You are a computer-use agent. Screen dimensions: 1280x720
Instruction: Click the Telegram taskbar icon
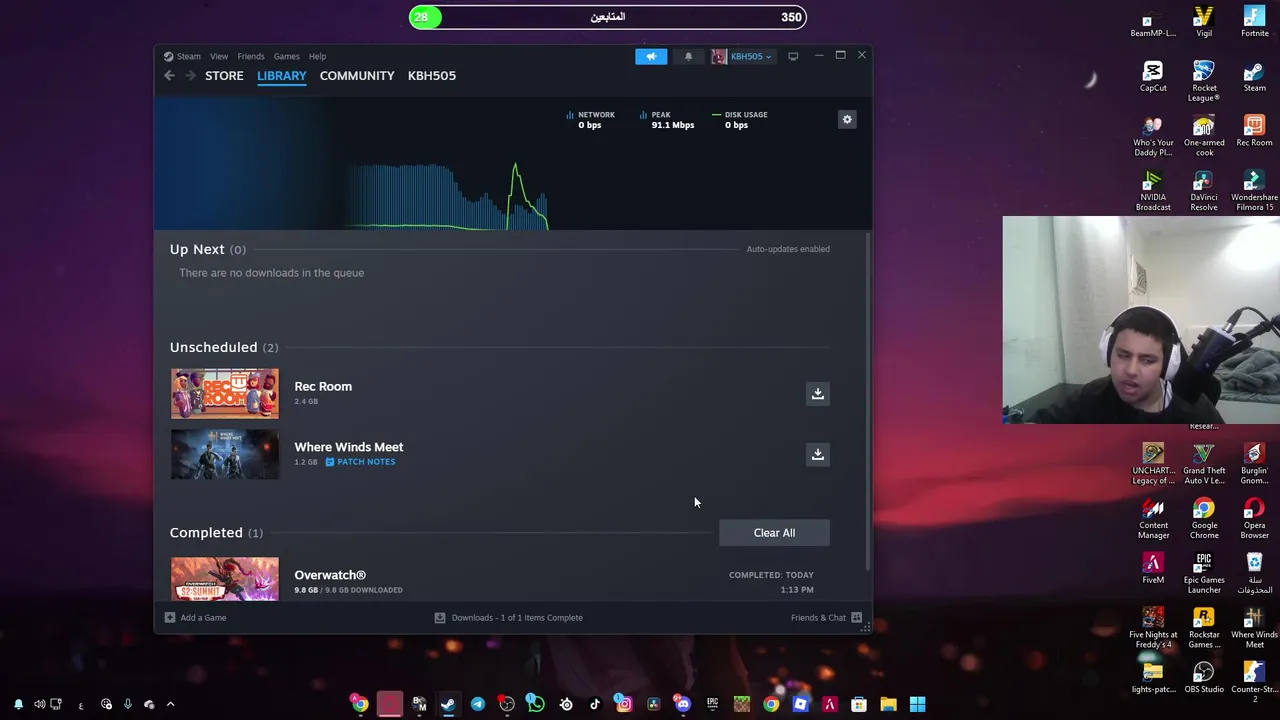(477, 704)
